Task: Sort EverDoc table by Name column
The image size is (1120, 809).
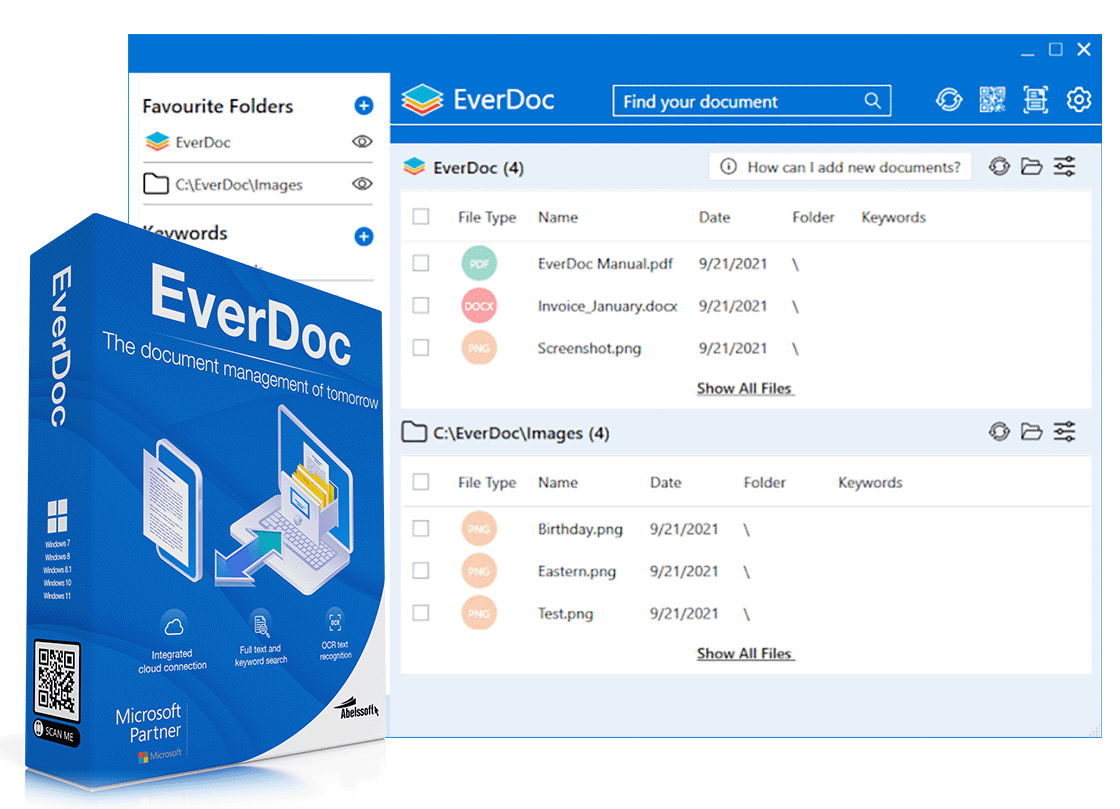Action: (558, 217)
